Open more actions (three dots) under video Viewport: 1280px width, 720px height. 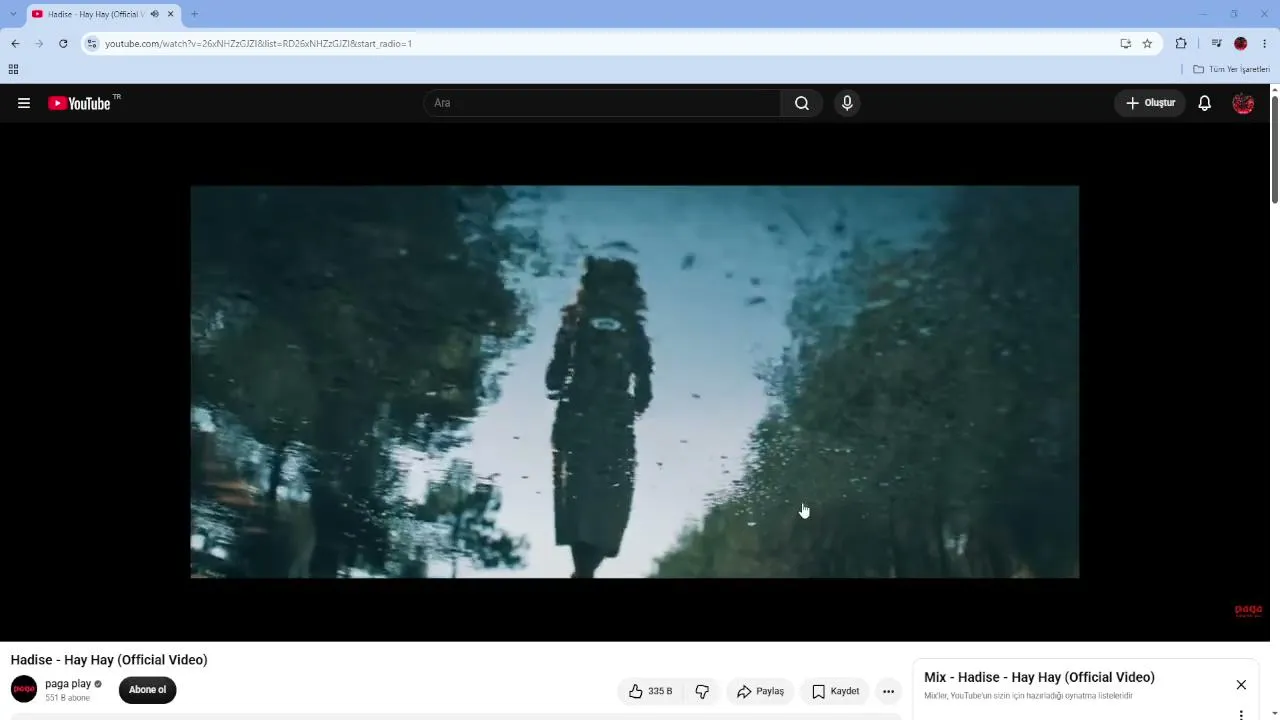coord(888,691)
